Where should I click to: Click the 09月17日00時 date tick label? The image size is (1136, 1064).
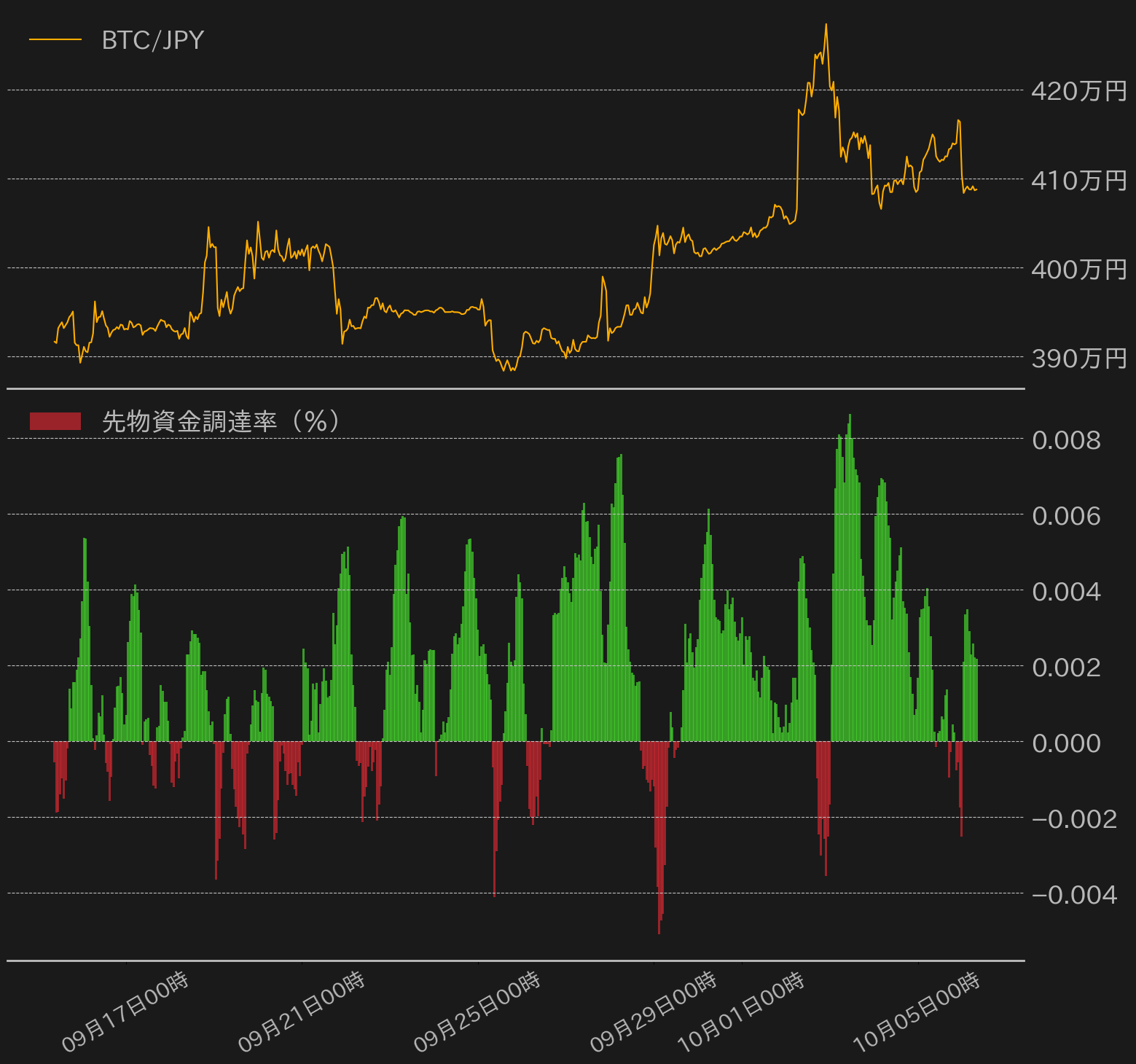(x=125, y=1012)
